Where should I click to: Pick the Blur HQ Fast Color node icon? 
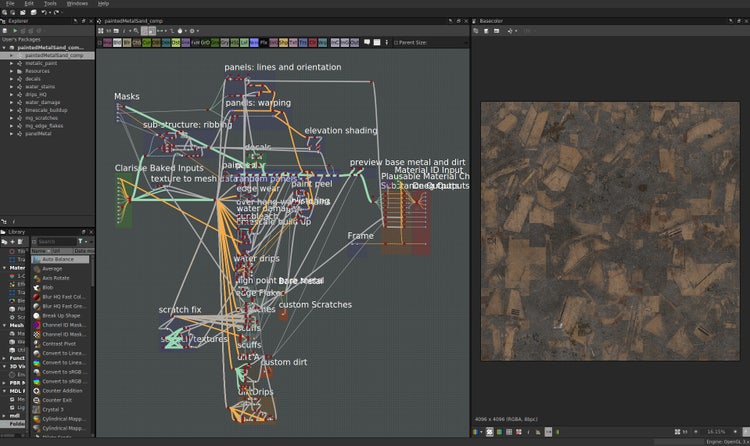pyautogui.click(x=37, y=297)
